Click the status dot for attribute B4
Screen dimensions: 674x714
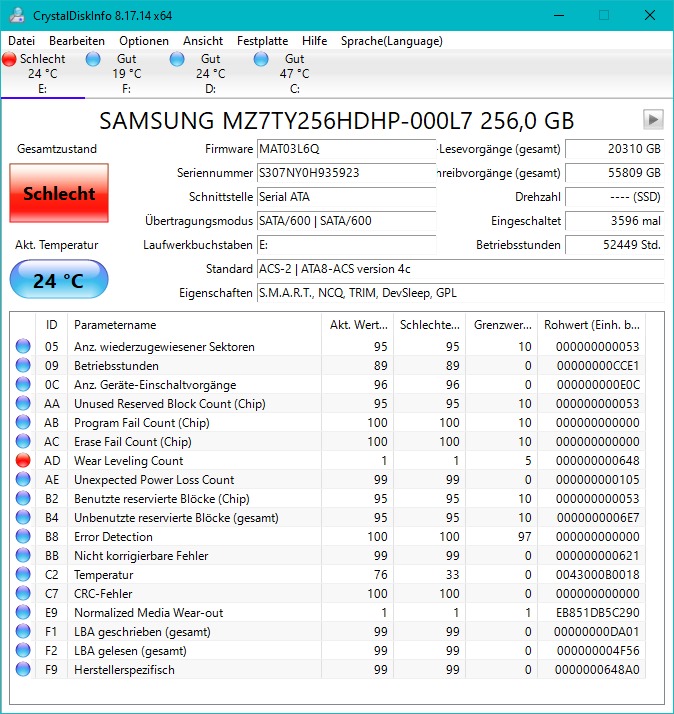pos(23,517)
